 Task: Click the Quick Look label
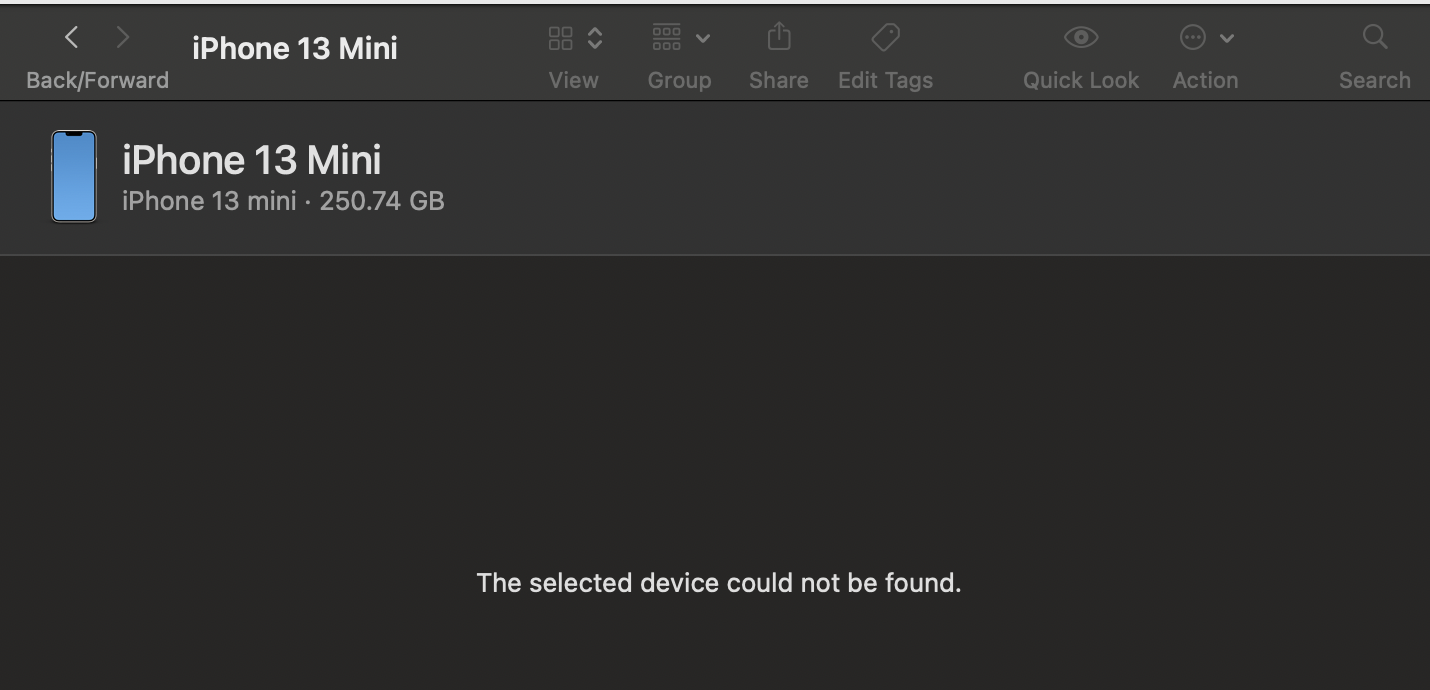[1081, 81]
